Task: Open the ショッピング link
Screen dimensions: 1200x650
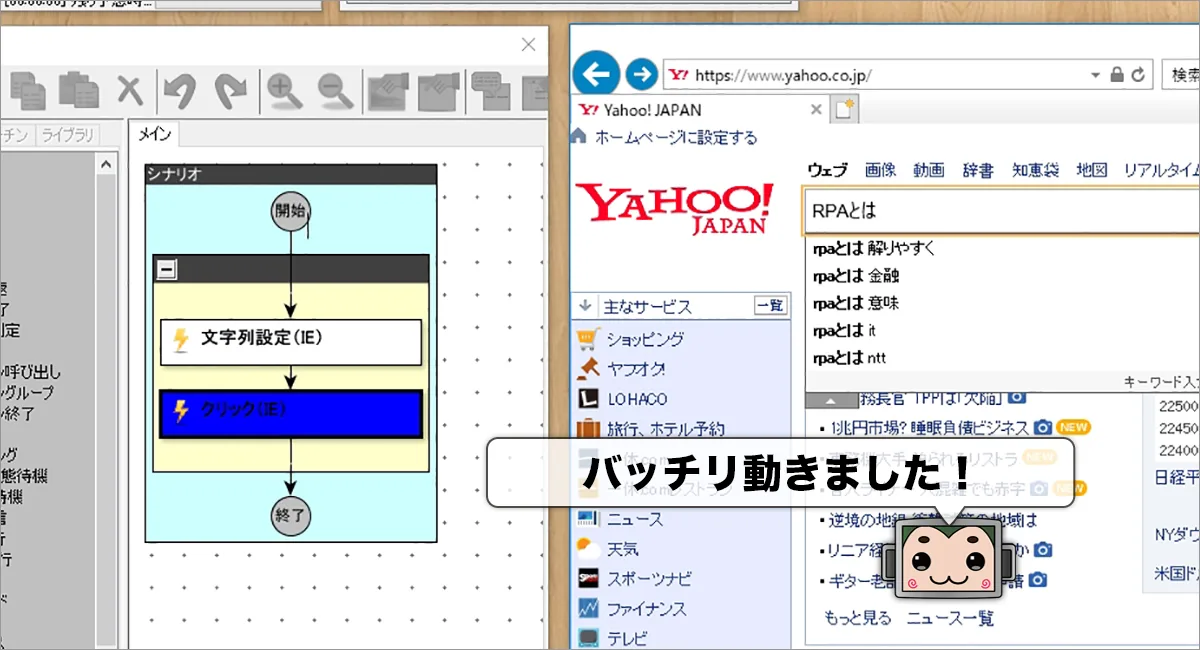Action: (x=645, y=339)
